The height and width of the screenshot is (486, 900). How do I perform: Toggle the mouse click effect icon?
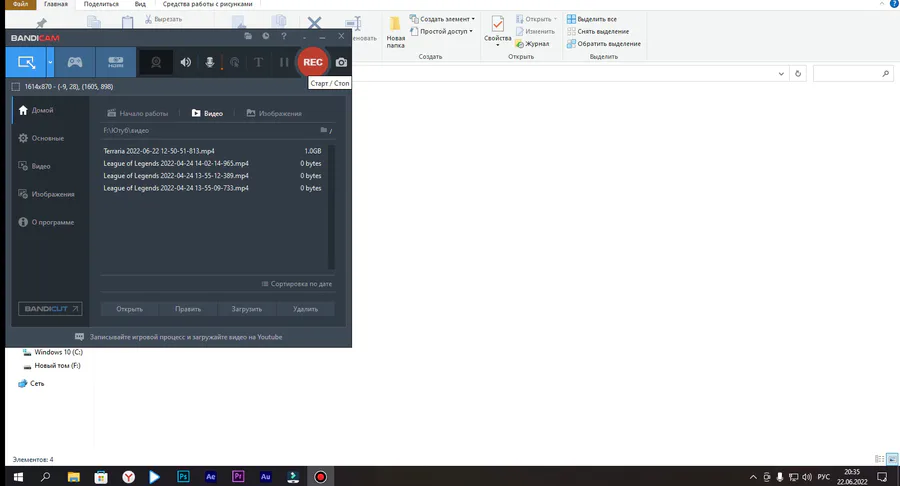click(x=235, y=62)
